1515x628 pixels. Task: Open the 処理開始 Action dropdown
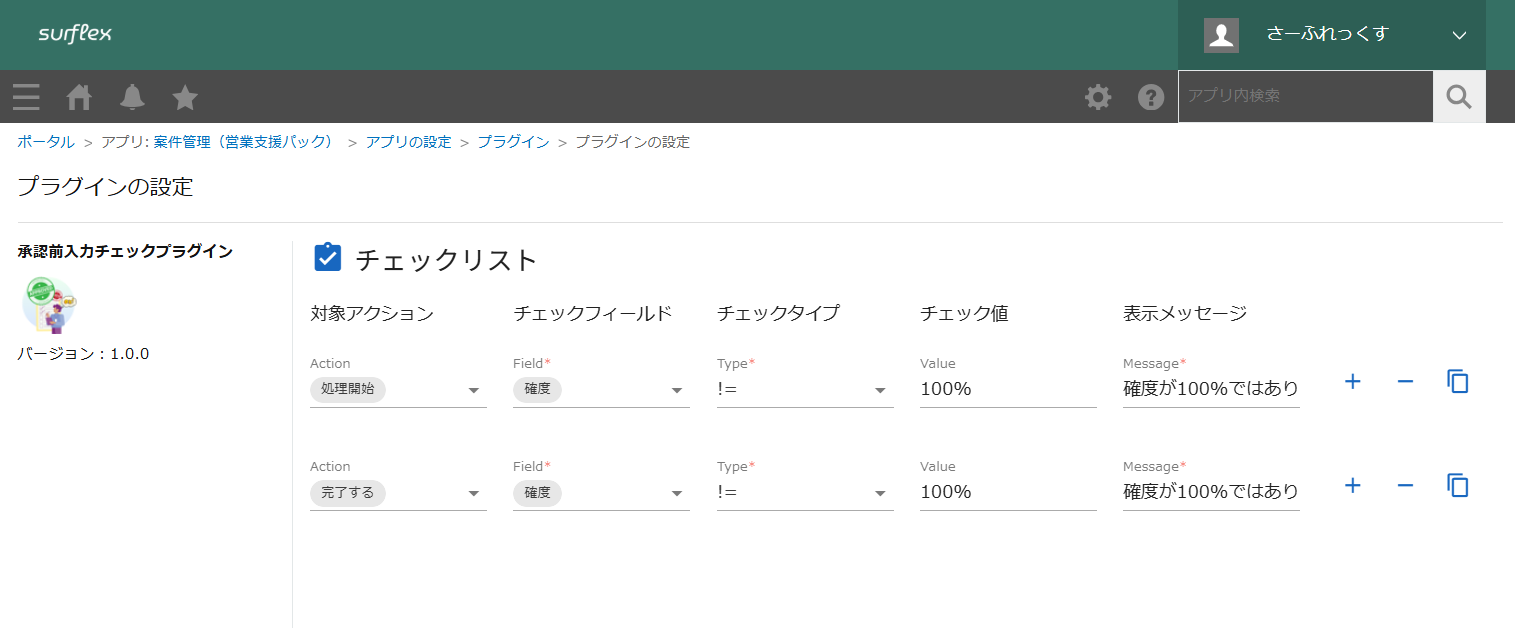398,389
